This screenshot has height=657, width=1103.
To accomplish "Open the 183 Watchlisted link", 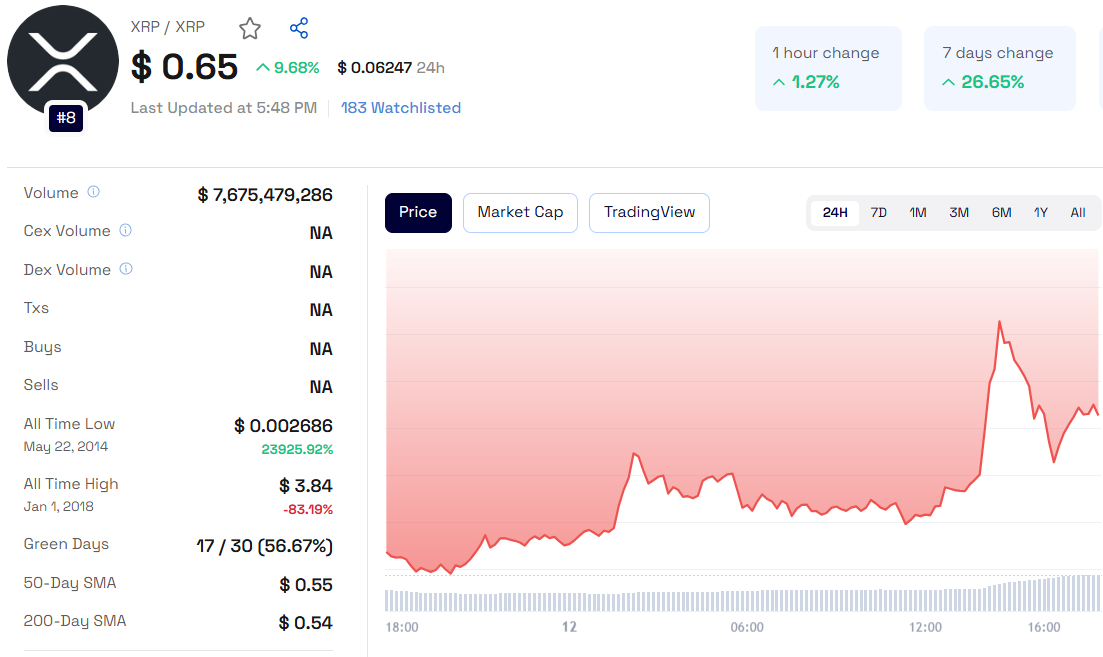I will (401, 108).
